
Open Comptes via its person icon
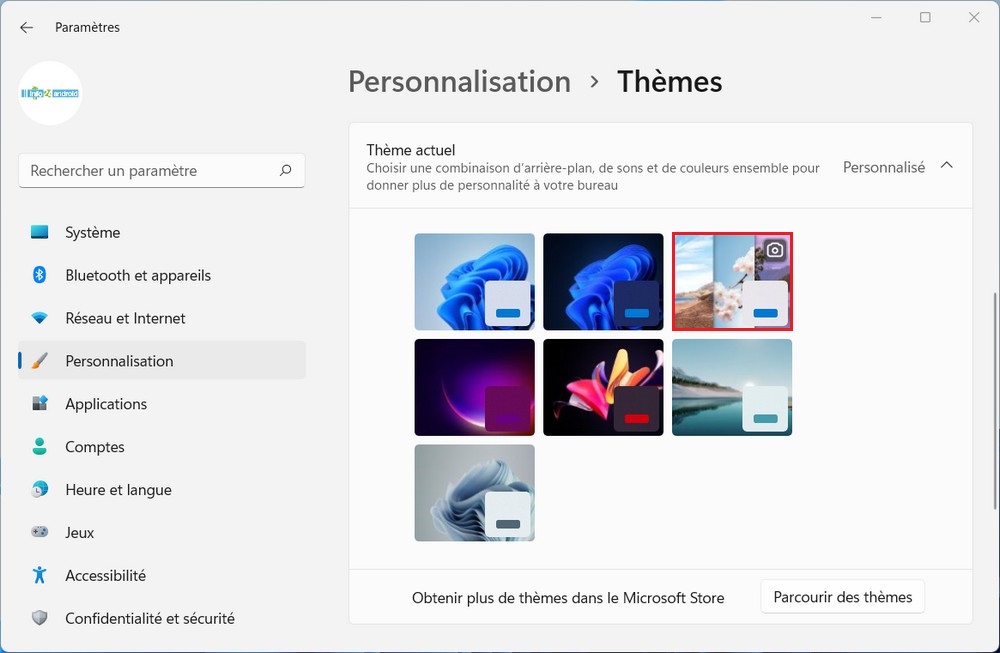[40, 447]
